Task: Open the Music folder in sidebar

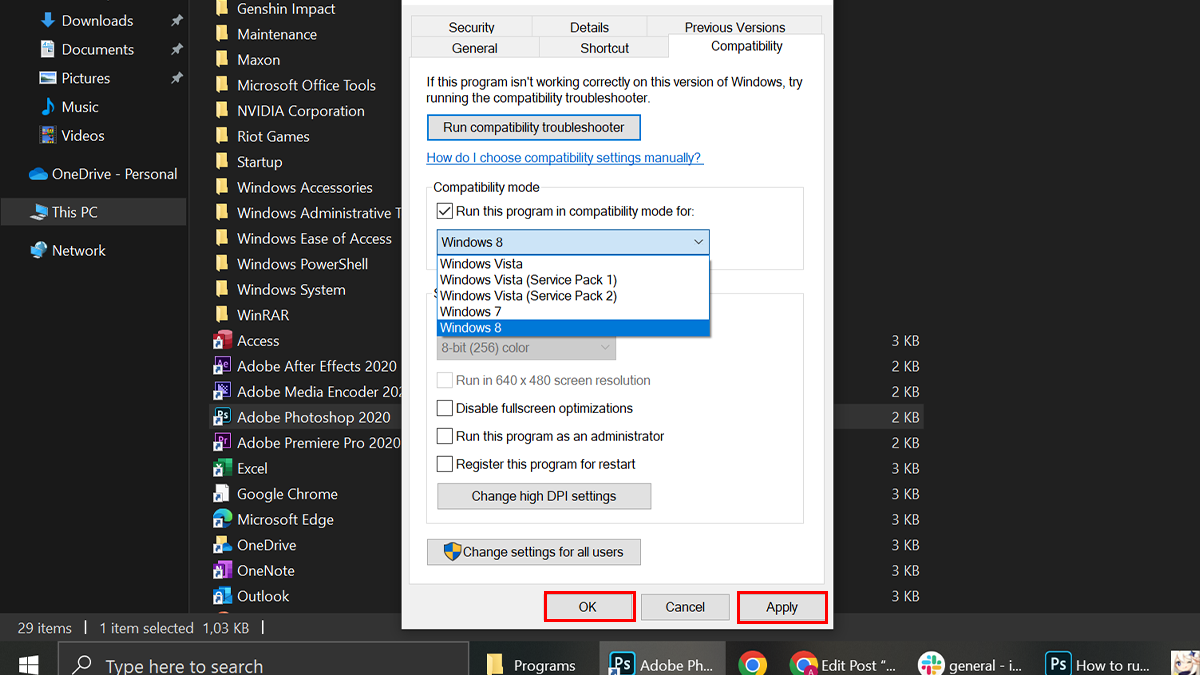Action: tap(79, 107)
